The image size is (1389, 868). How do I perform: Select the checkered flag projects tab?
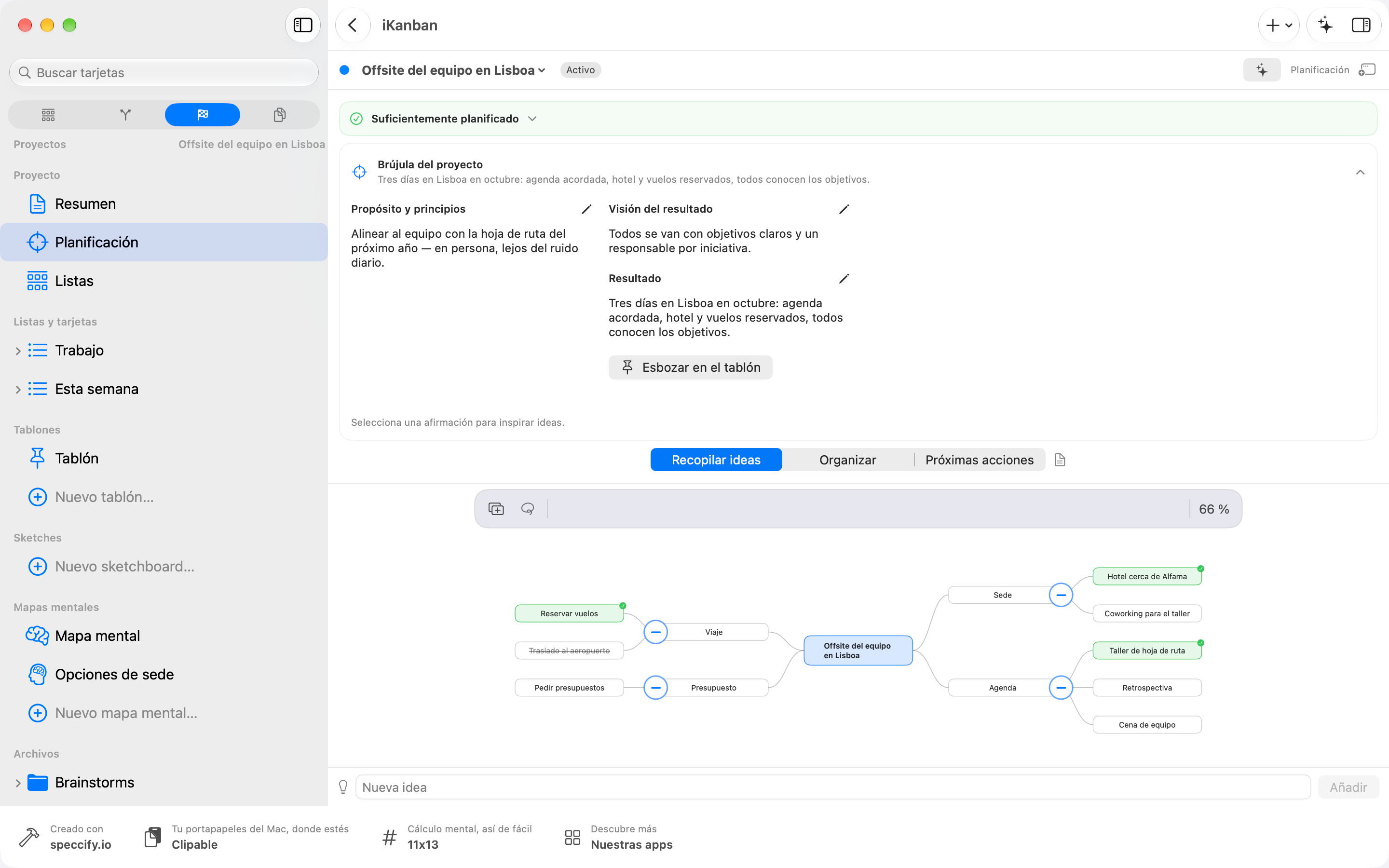202,115
